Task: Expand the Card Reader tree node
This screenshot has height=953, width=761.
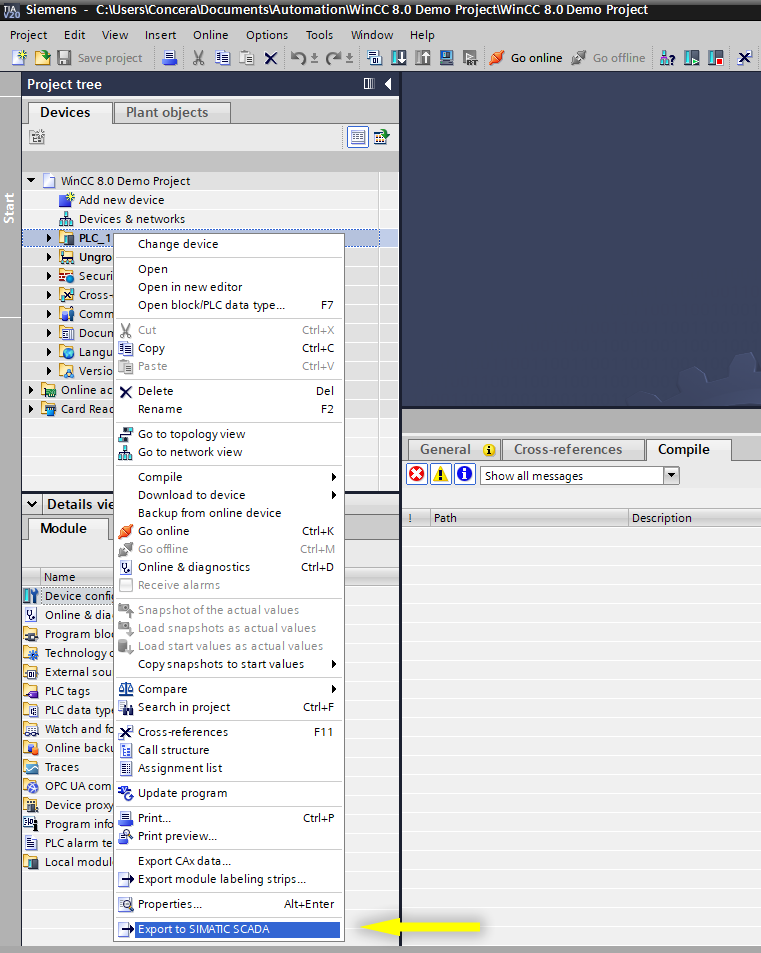Action: point(32,409)
